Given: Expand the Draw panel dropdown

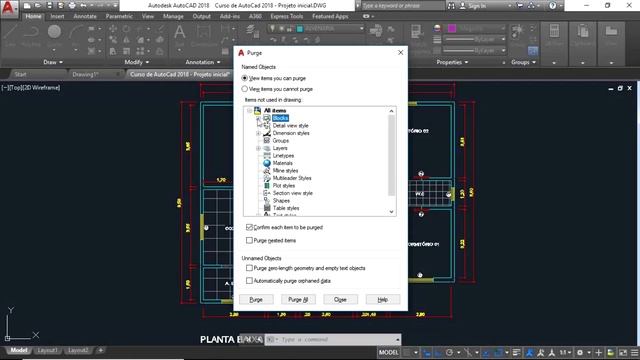Looking at the screenshot, I should (53, 62).
